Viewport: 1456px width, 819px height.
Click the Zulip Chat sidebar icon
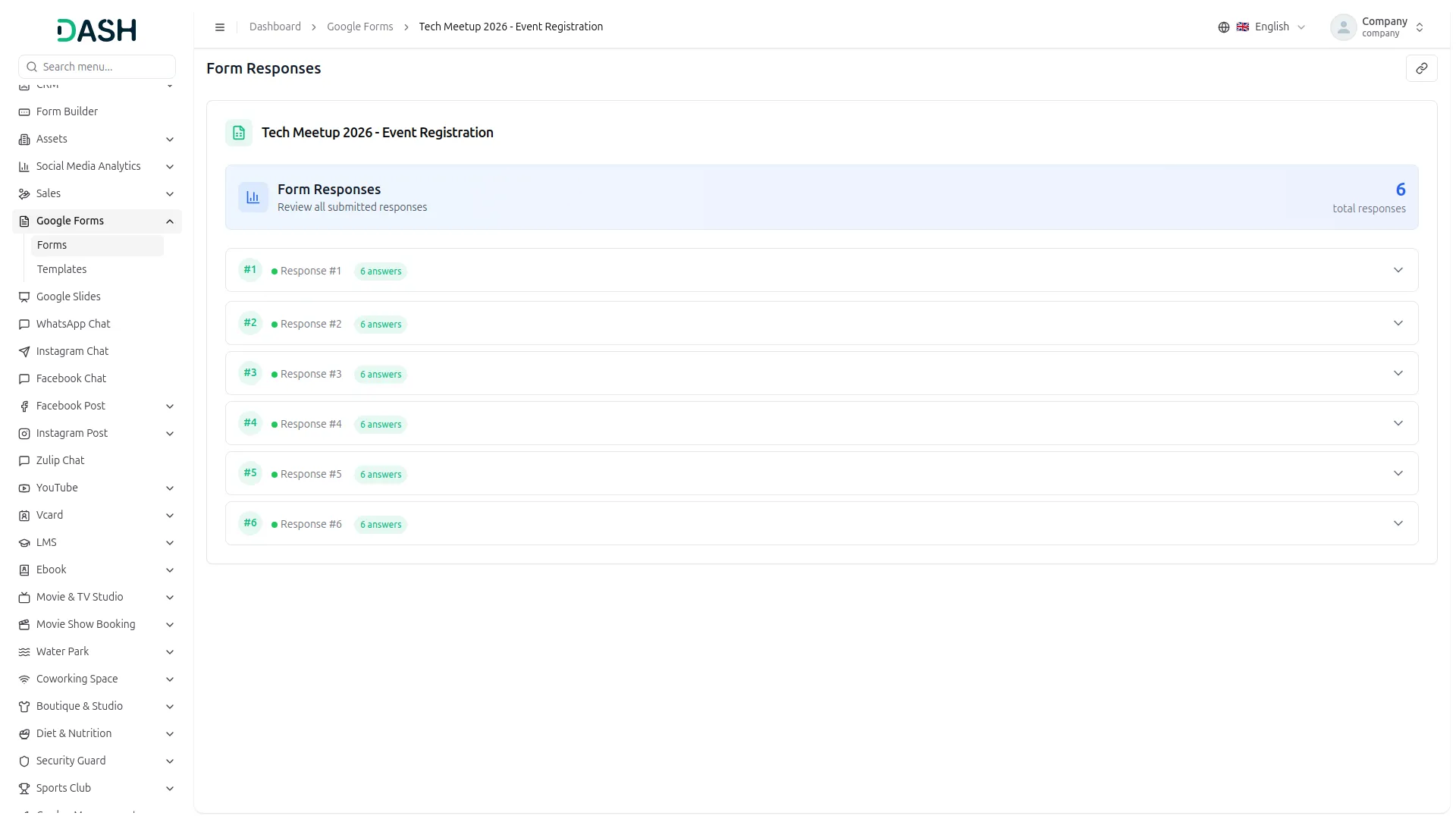click(24, 461)
